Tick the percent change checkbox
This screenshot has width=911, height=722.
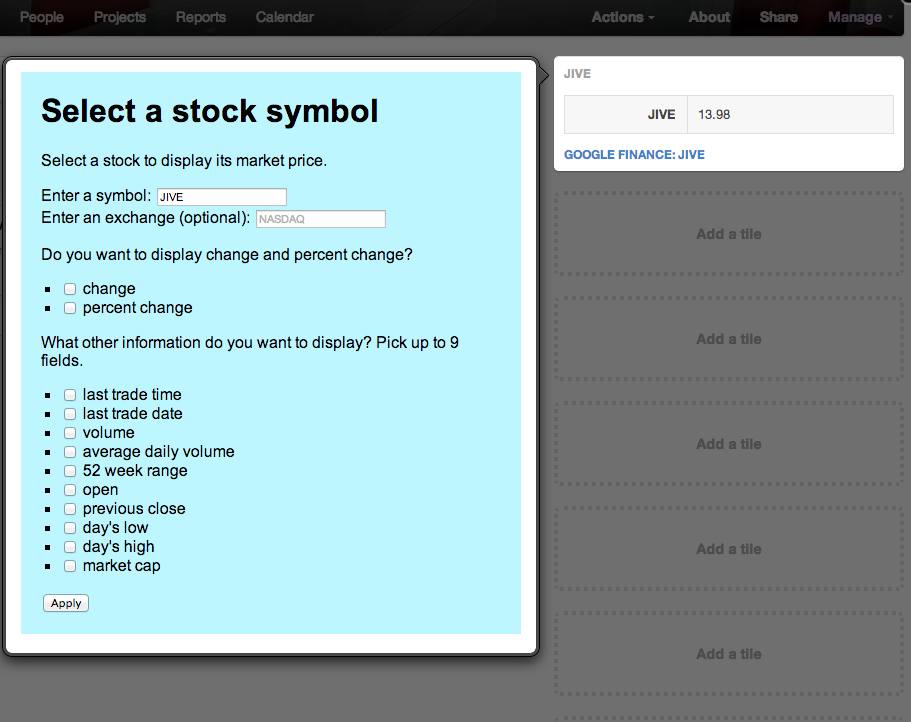pyautogui.click(x=70, y=308)
